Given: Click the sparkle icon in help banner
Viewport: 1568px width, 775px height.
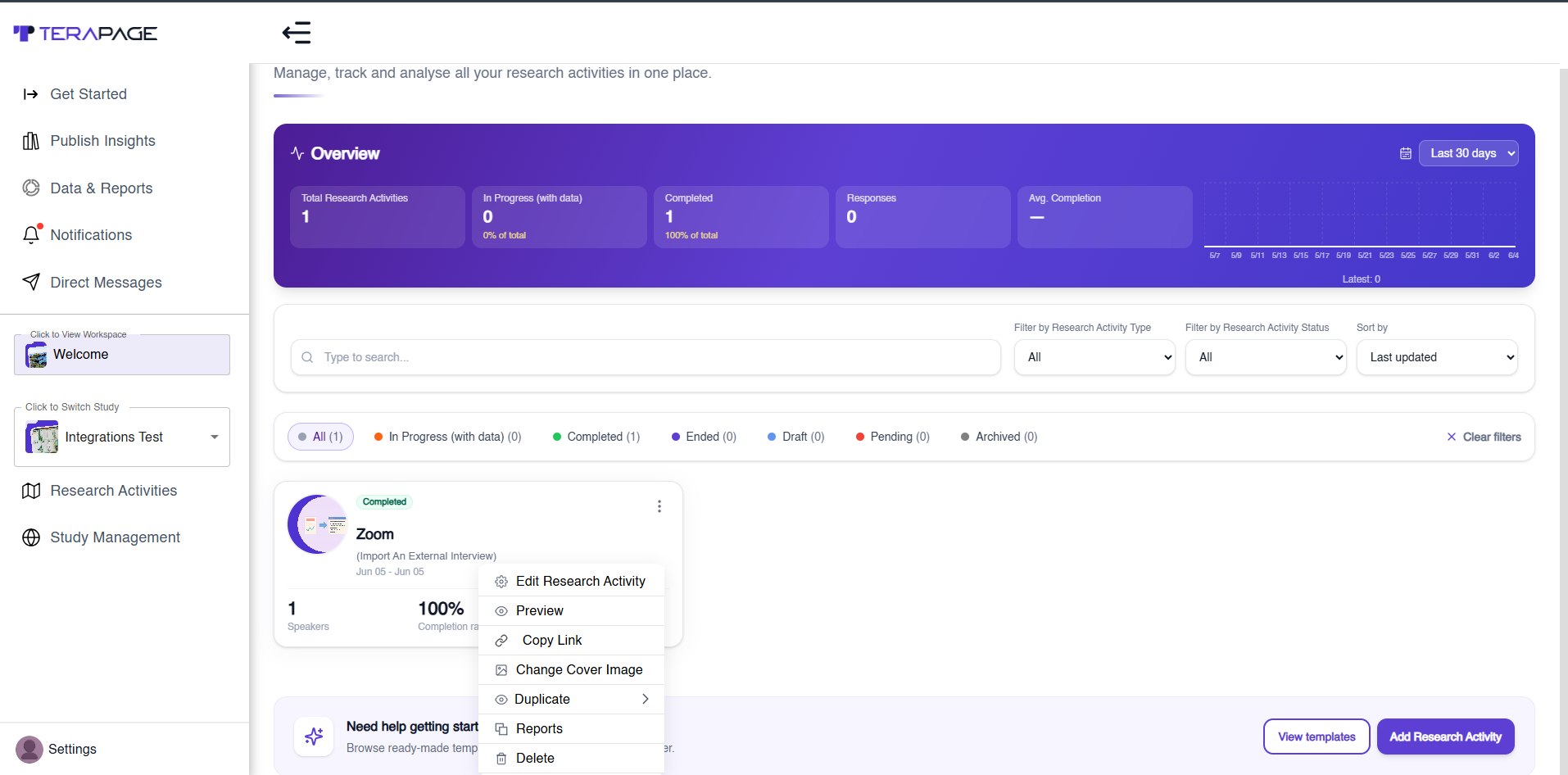Looking at the screenshot, I should (x=314, y=736).
